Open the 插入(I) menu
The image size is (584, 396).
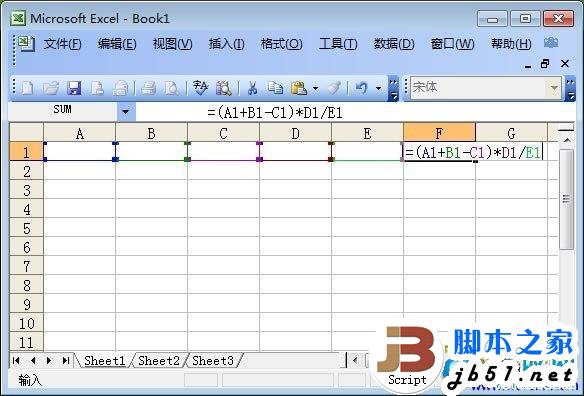click(226, 44)
